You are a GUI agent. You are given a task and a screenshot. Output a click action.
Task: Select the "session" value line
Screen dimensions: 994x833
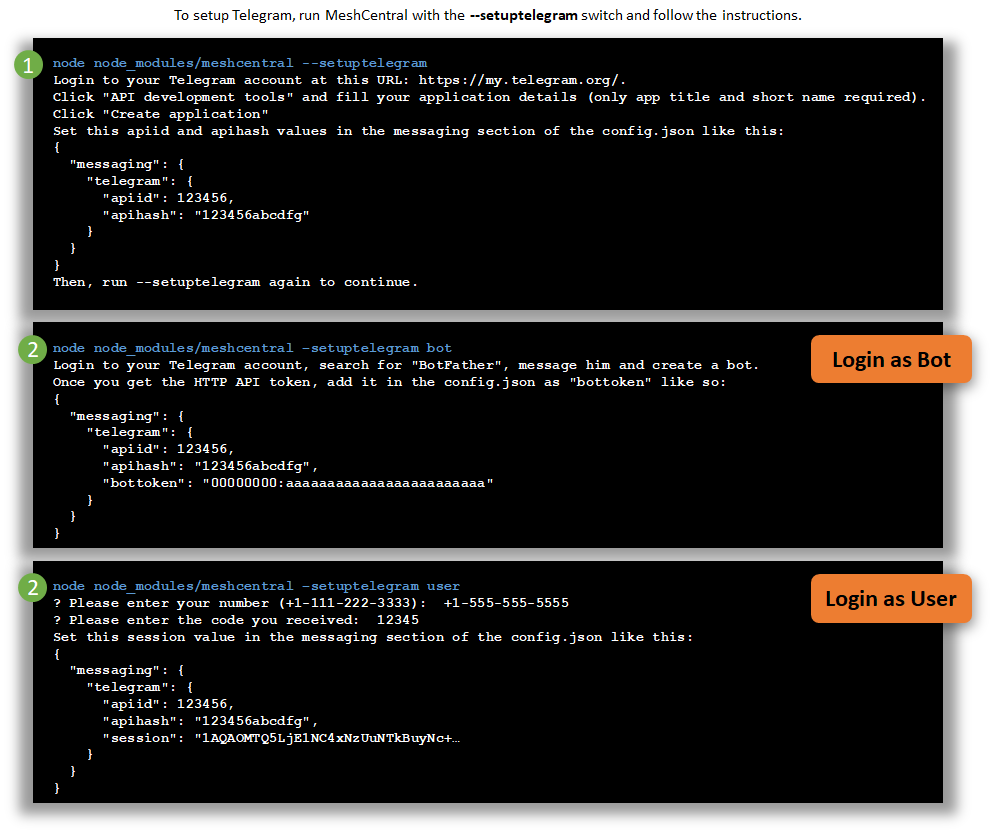281,739
